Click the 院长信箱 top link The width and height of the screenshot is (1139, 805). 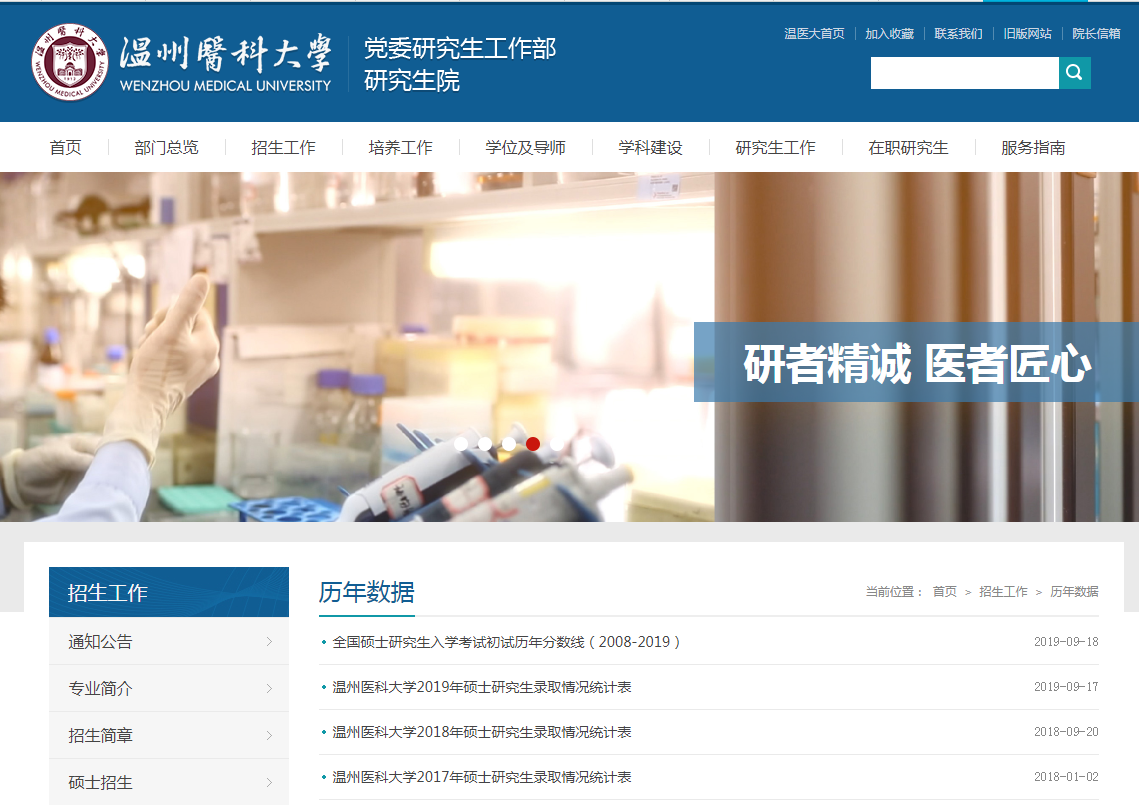click(1096, 34)
